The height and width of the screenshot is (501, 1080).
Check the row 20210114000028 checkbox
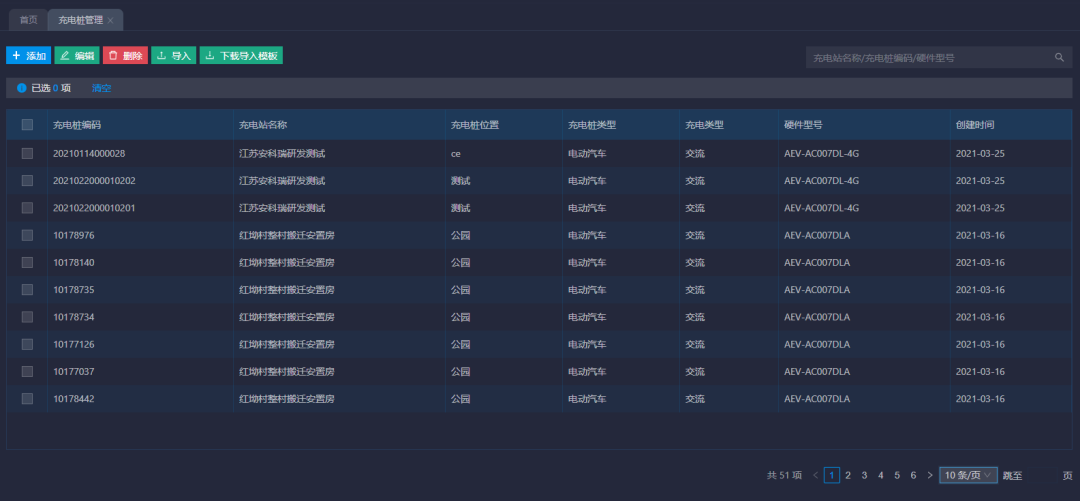coord(28,154)
